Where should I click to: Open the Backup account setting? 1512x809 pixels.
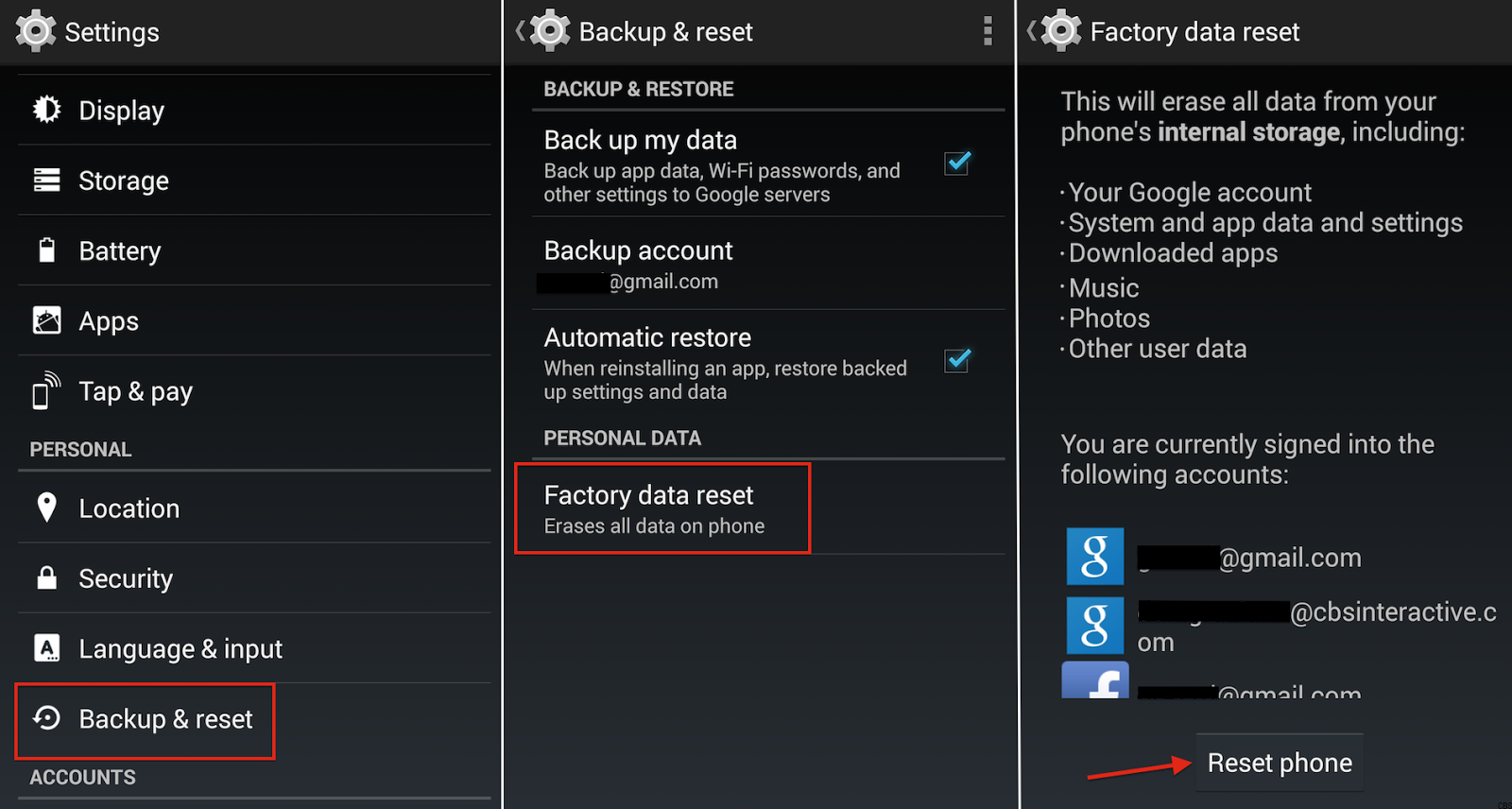click(756, 264)
